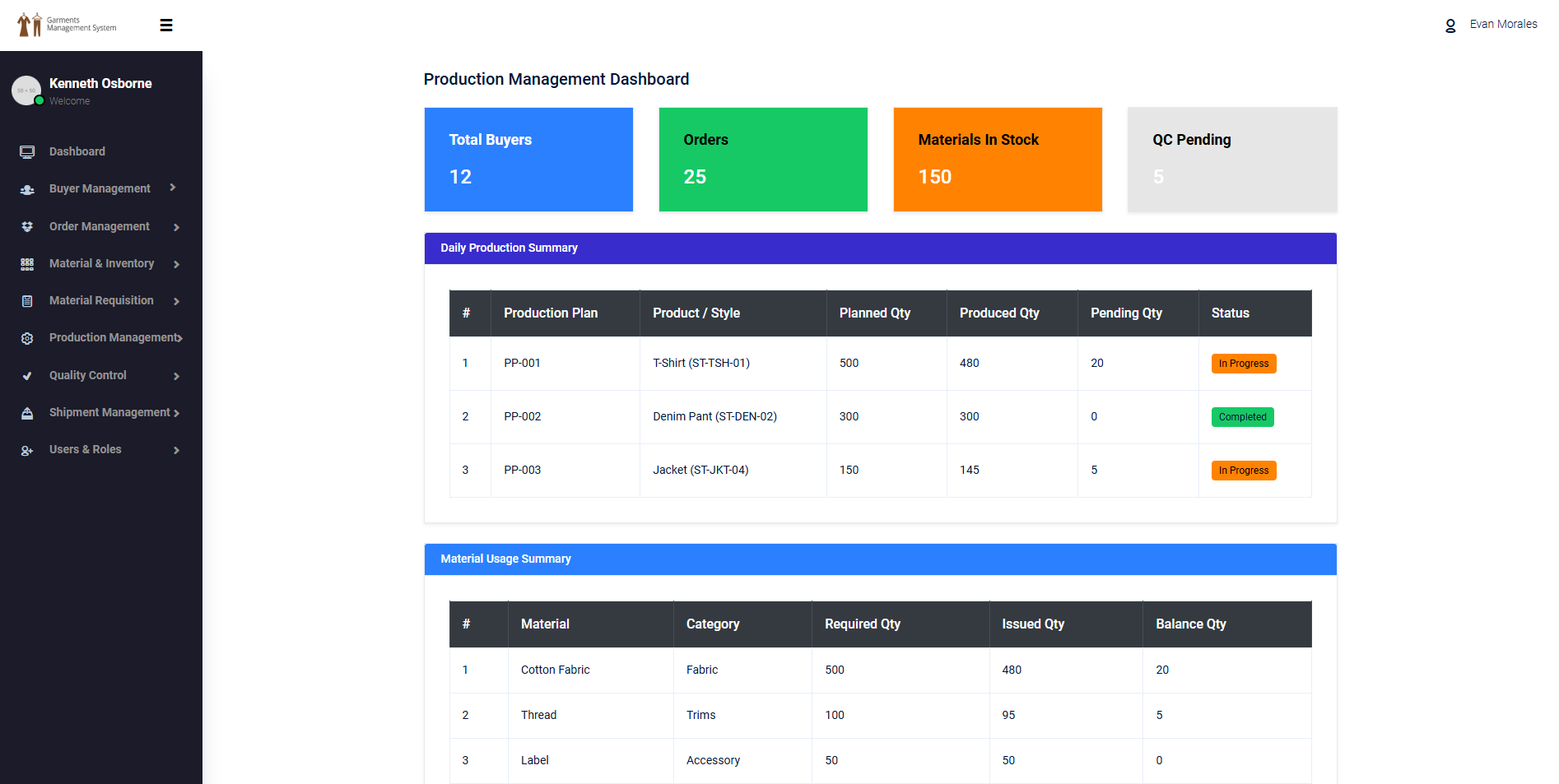The image size is (1559, 784).
Task: Open the Quality Control menu item
Action: point(88,375)
